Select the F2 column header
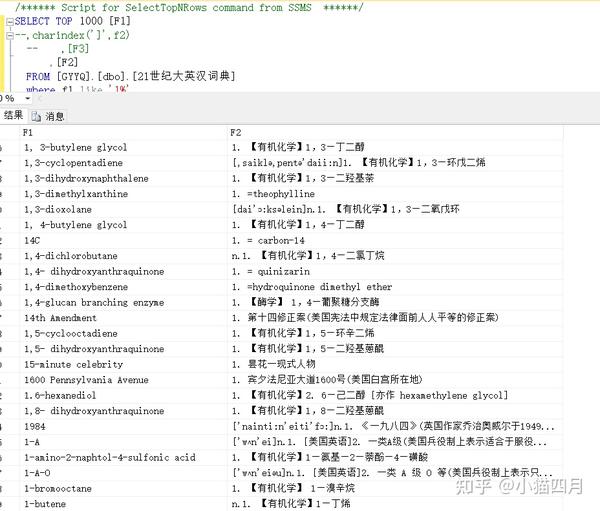The image size is (600, 511). 395,133
